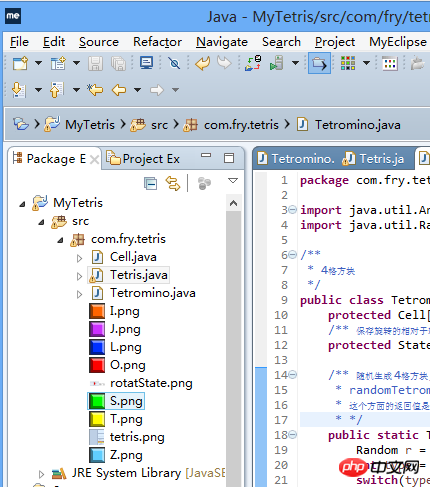Open the Edit menu

coord(54,42)
